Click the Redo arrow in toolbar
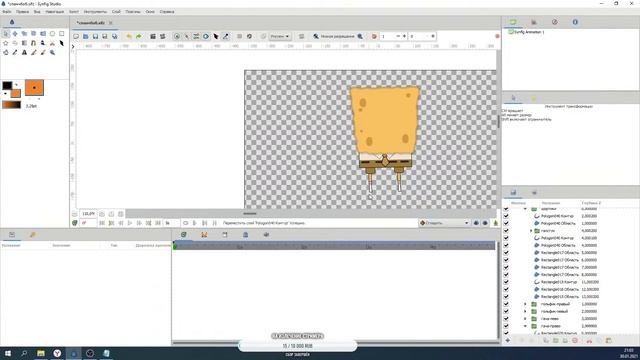Viewport: 640px width, 360px height. point(139,36)
